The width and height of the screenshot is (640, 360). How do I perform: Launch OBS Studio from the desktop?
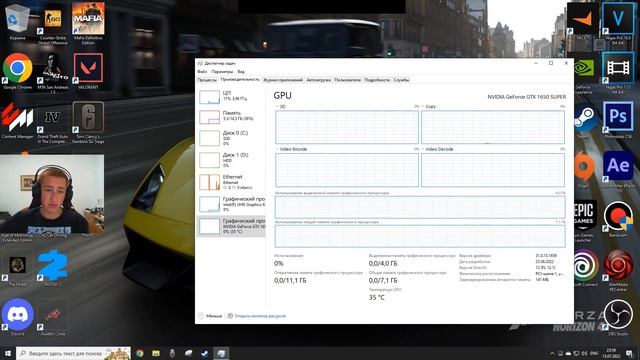[x=618, y=318]
